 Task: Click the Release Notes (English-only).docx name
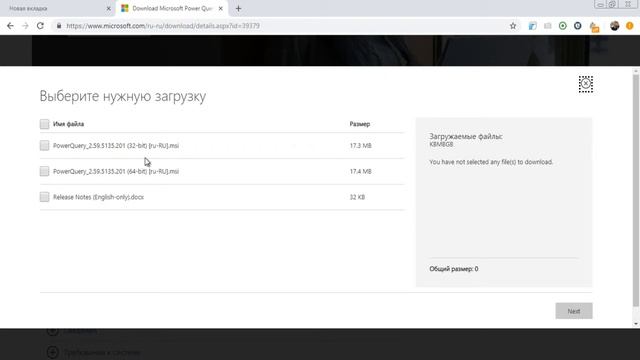pos(98,197)
